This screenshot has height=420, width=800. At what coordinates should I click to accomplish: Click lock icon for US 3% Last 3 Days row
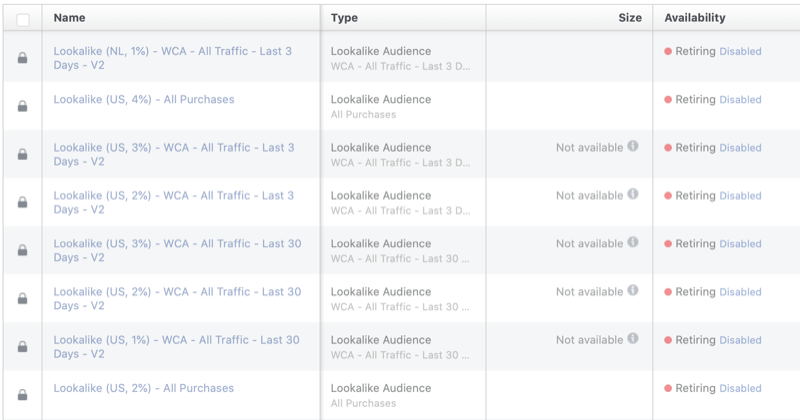(22, 154)
